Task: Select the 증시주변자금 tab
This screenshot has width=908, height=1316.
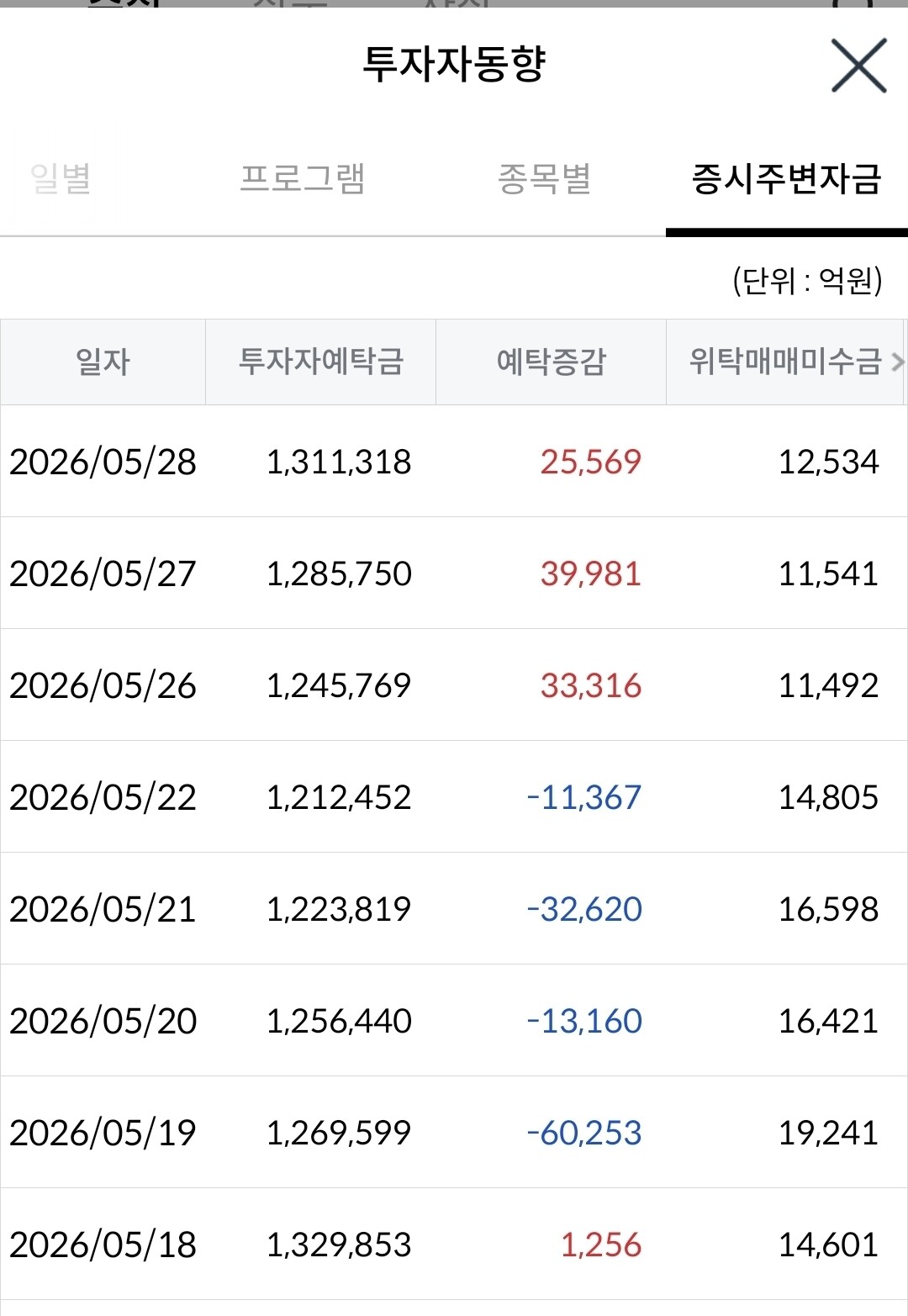Action: point(786,178)
